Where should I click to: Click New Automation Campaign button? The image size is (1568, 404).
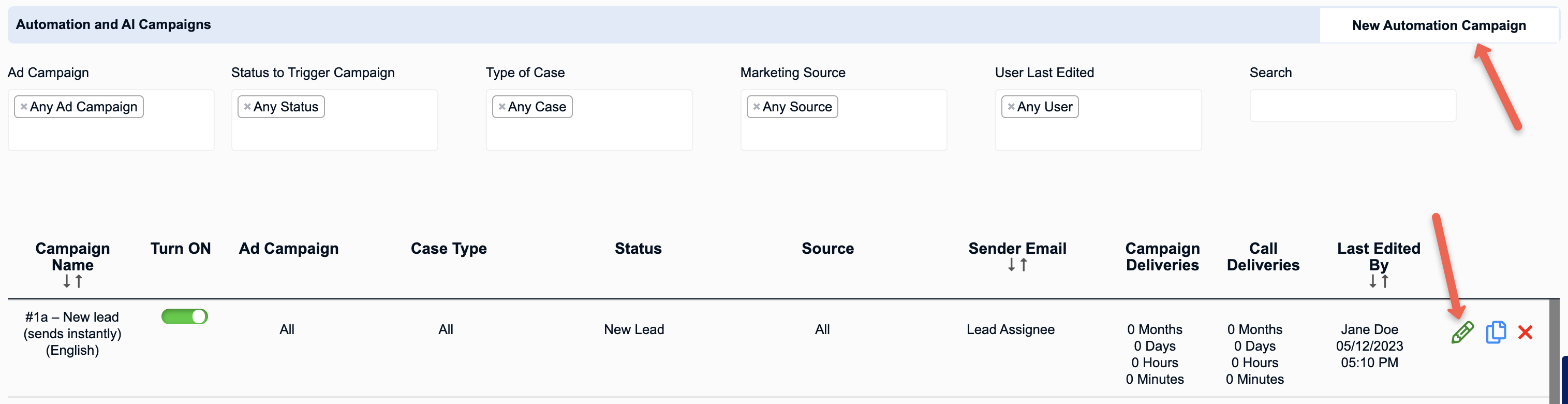click(x=1438, y=25)
